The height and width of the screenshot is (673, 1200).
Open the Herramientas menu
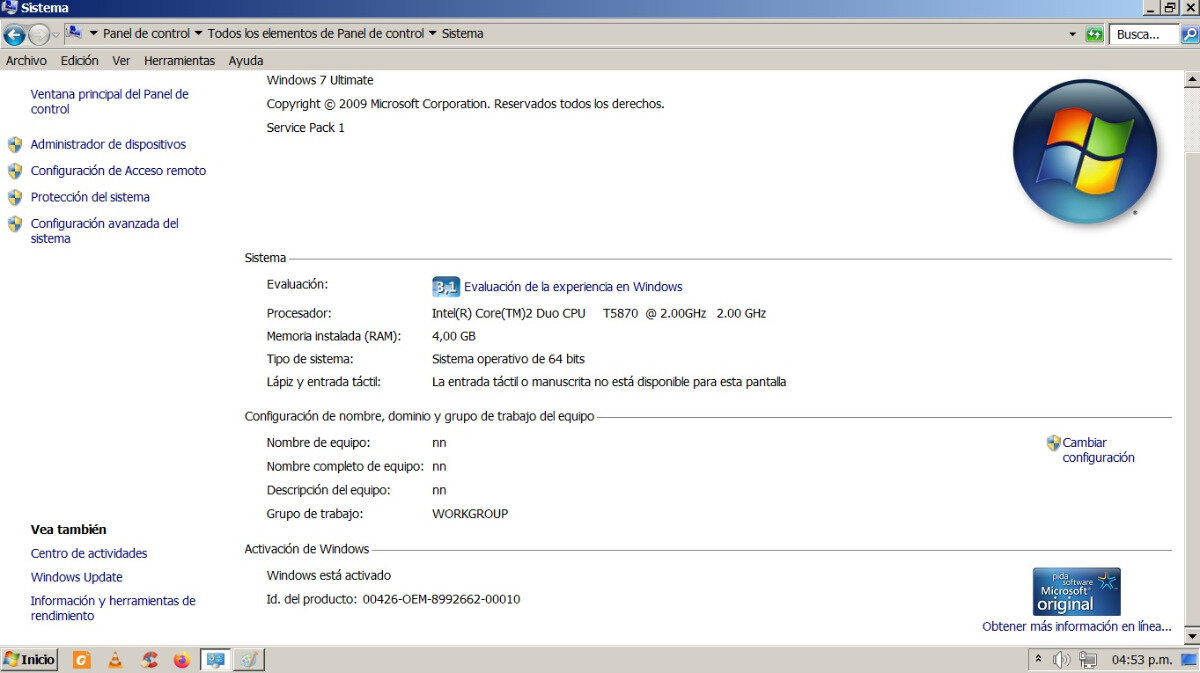[x=179, y=61]
